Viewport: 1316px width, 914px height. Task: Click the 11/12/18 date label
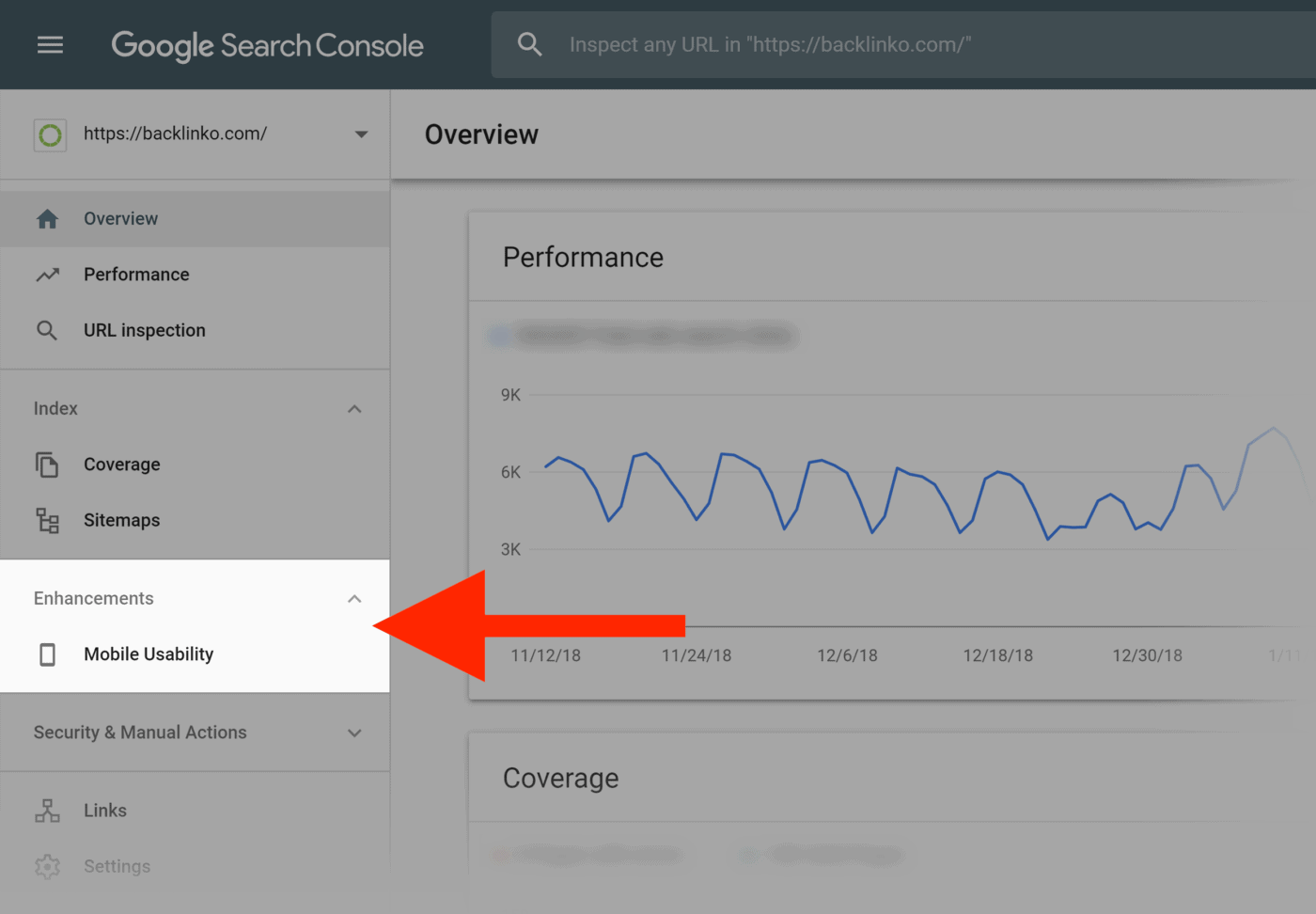pos(545,655)
